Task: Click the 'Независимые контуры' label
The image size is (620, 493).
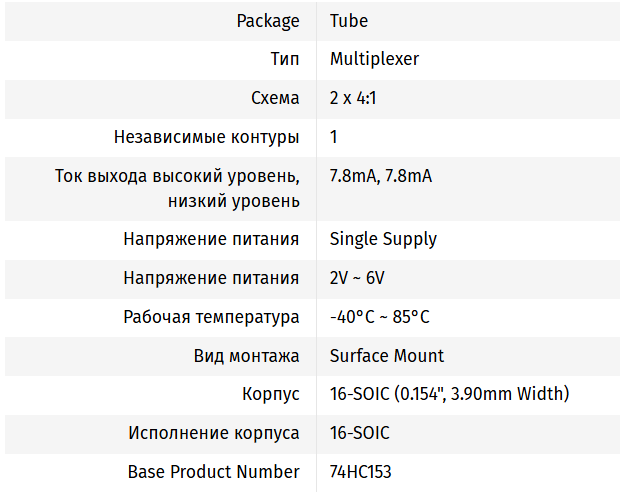Action: [x=206, y=137]
